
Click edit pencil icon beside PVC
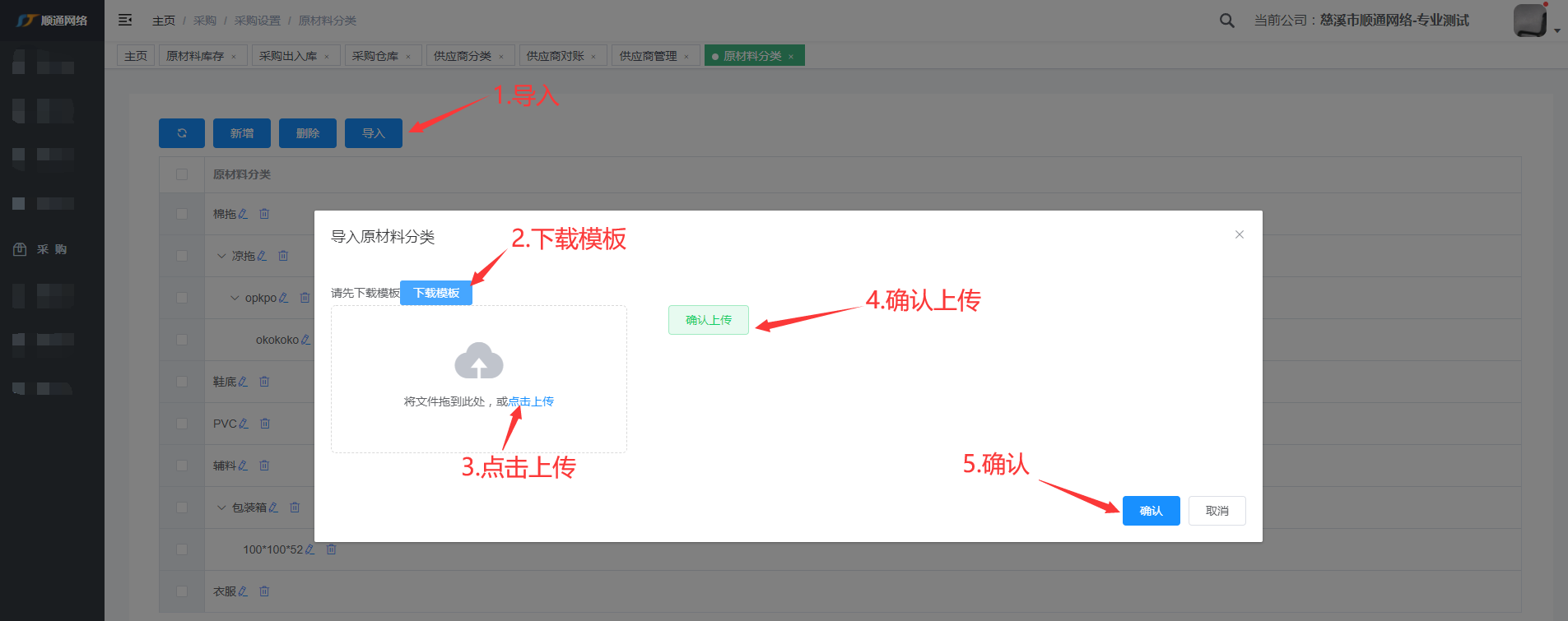tap(244, 424)
